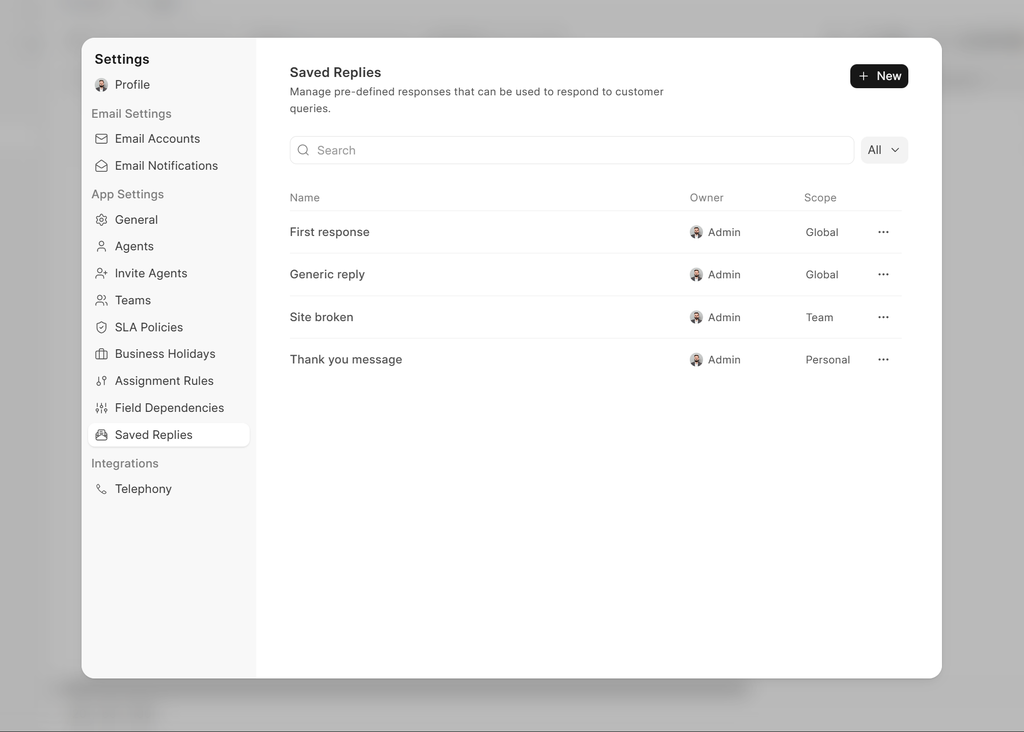Open options menu for First response
Image resolution: width=1024 pixels, height=732 pixels.
(883, 232)
